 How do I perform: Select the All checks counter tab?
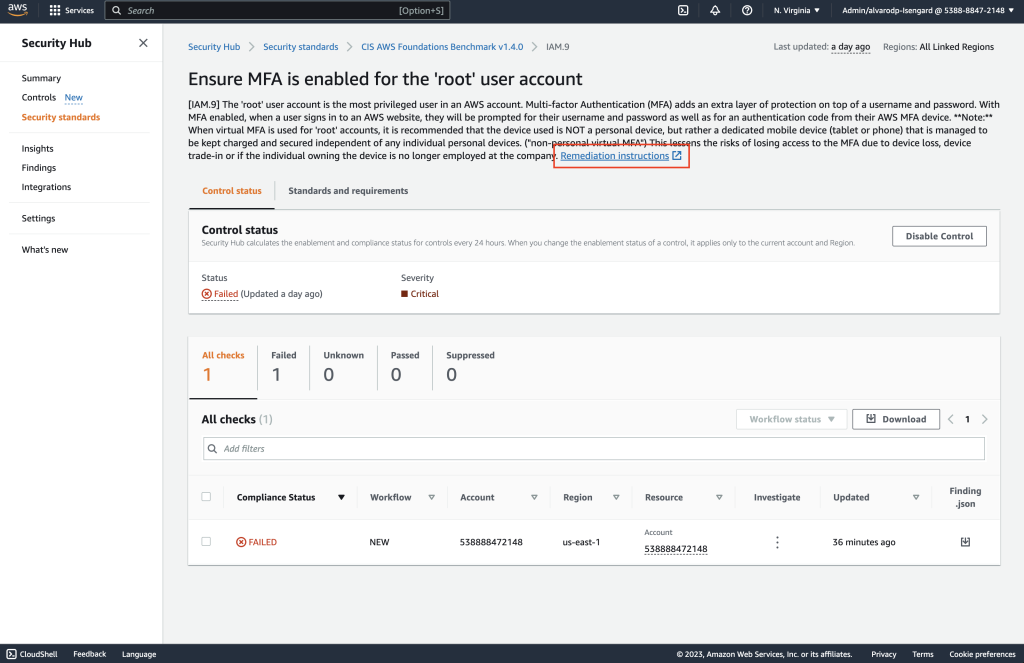pos(223,367)
